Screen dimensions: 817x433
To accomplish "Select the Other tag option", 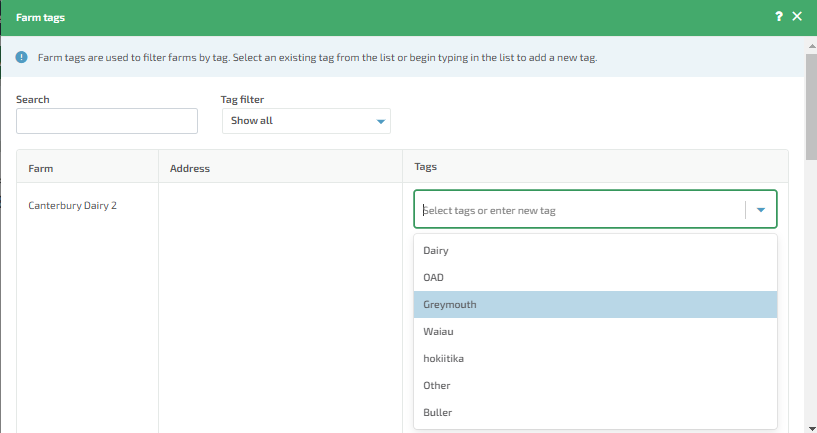I will pos(595,386).
